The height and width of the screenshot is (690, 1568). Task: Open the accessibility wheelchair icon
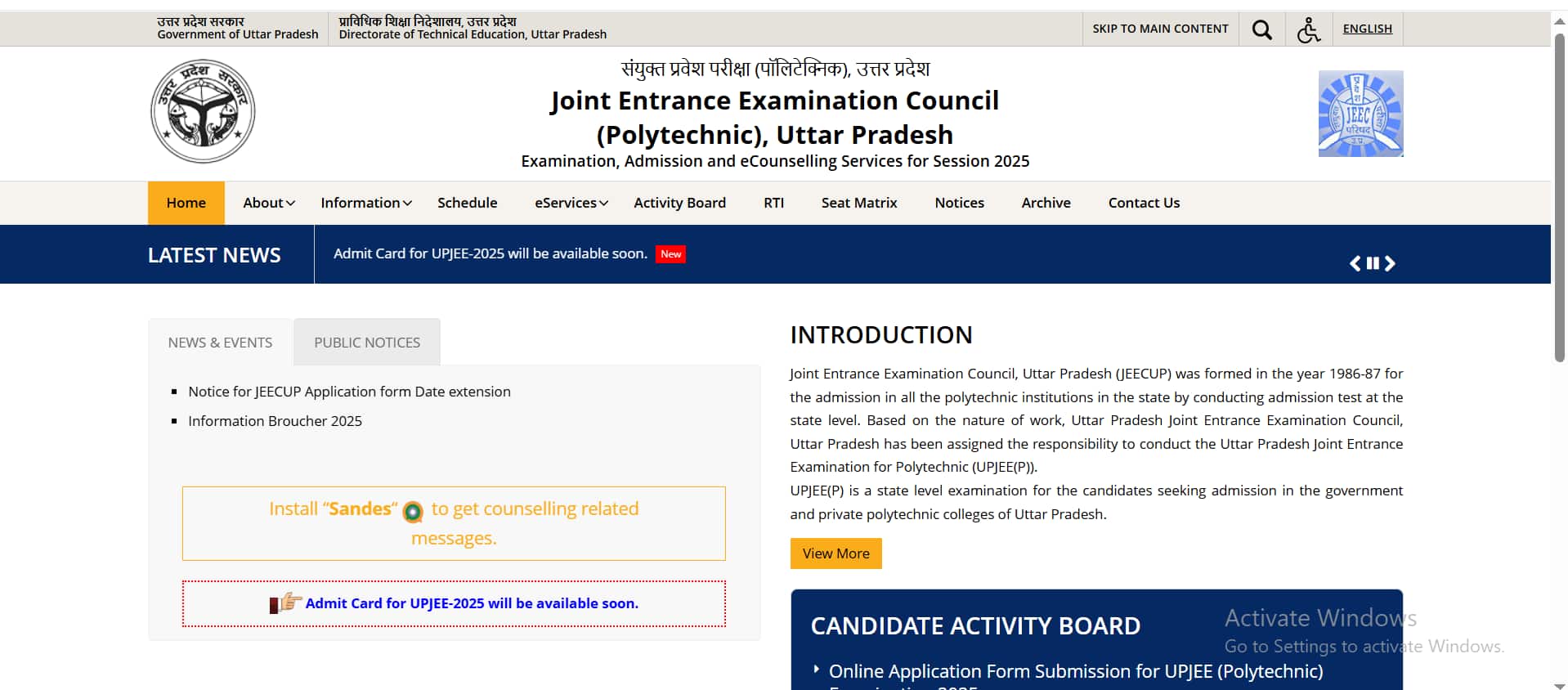click(1309, 30)
